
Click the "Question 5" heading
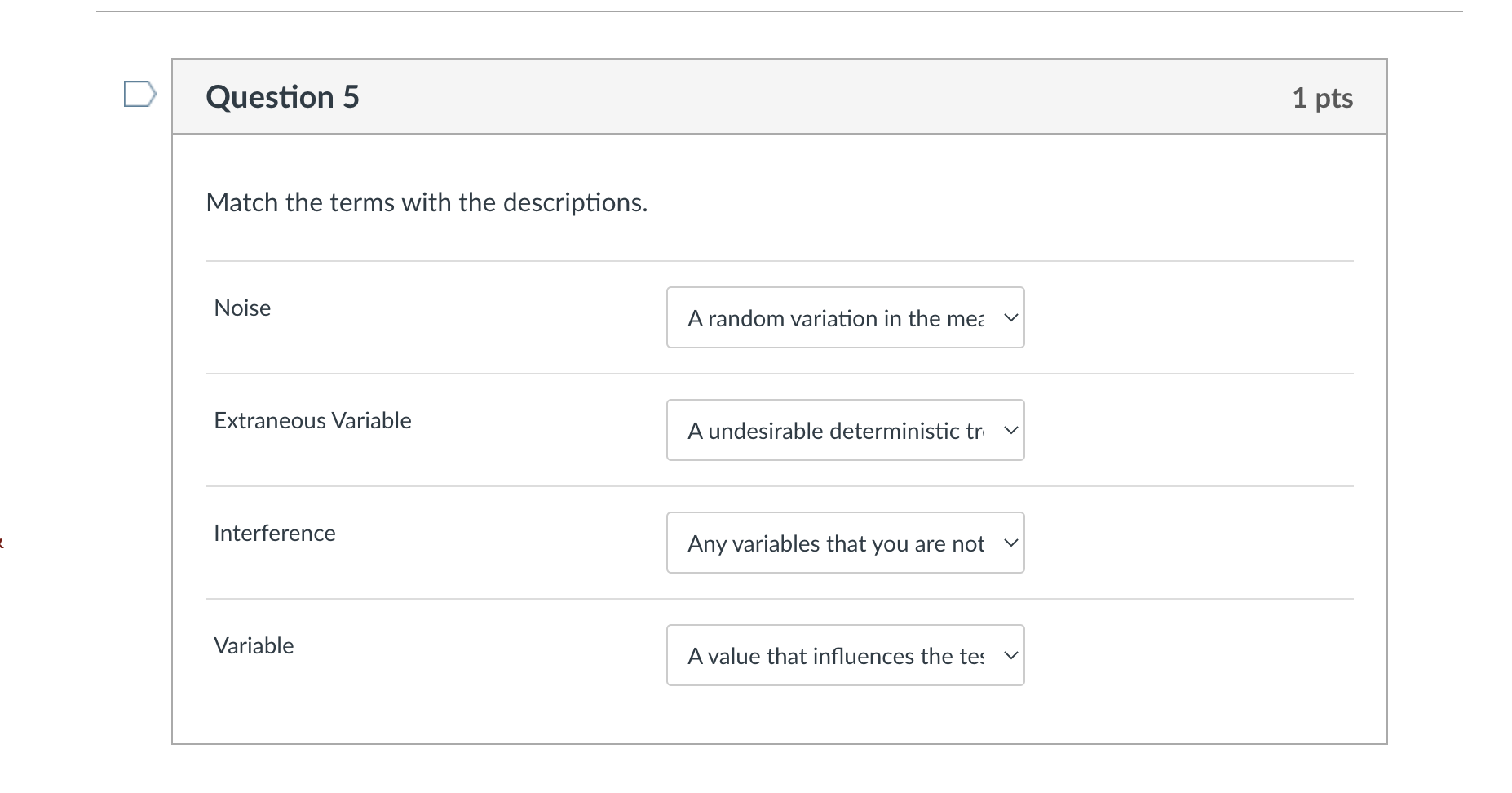point(282,97)
